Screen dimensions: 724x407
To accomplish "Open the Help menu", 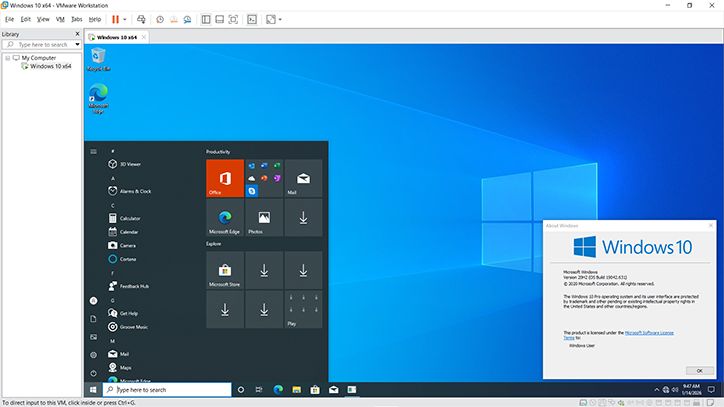I will click(x=95, y=19).
